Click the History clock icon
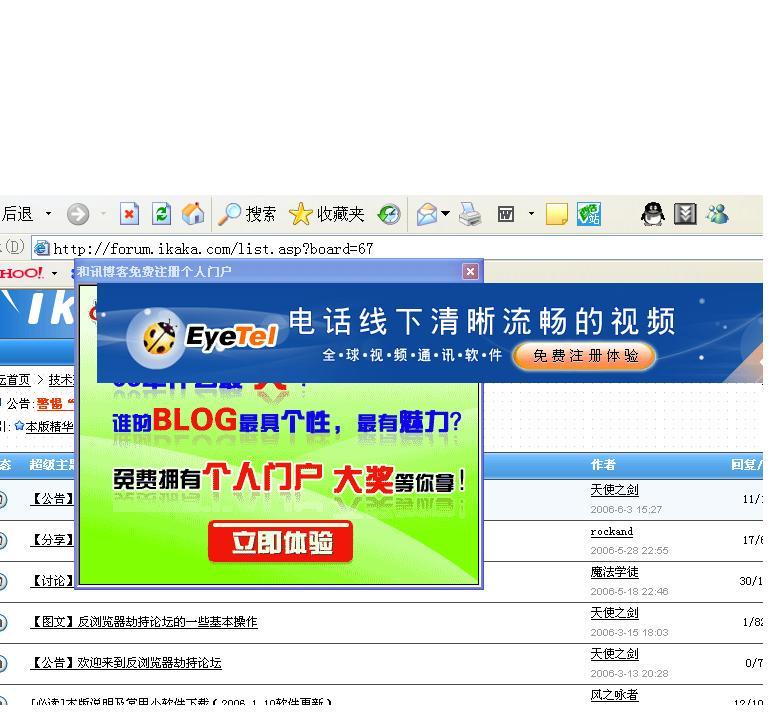 pos(389,215)
